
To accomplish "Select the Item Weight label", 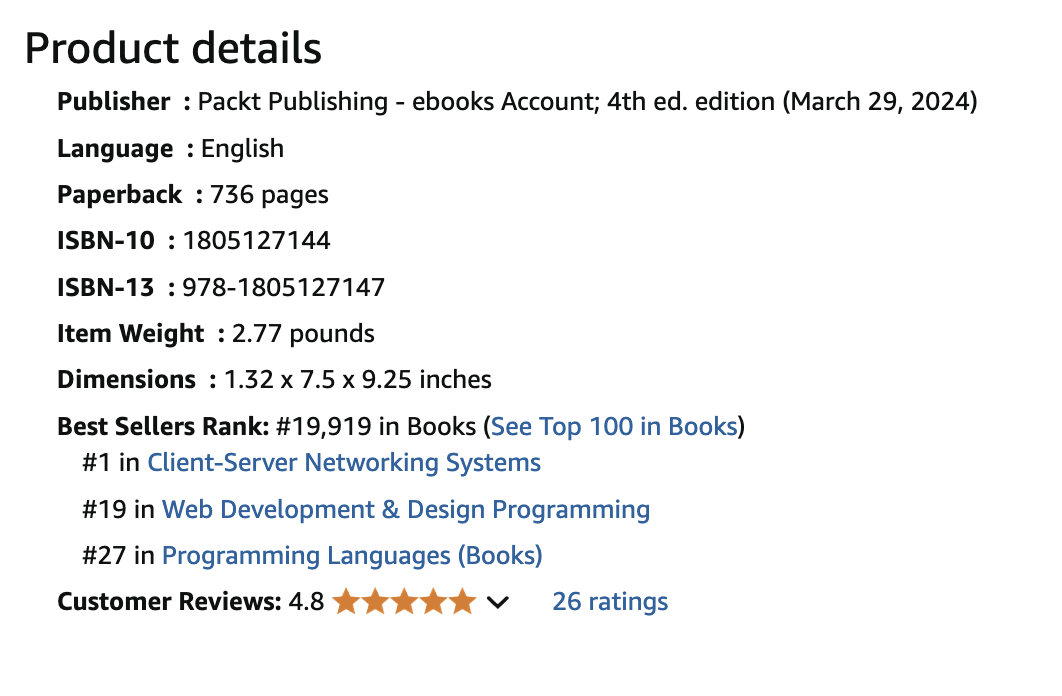I will pyautogui.click(x=130, y=334).
